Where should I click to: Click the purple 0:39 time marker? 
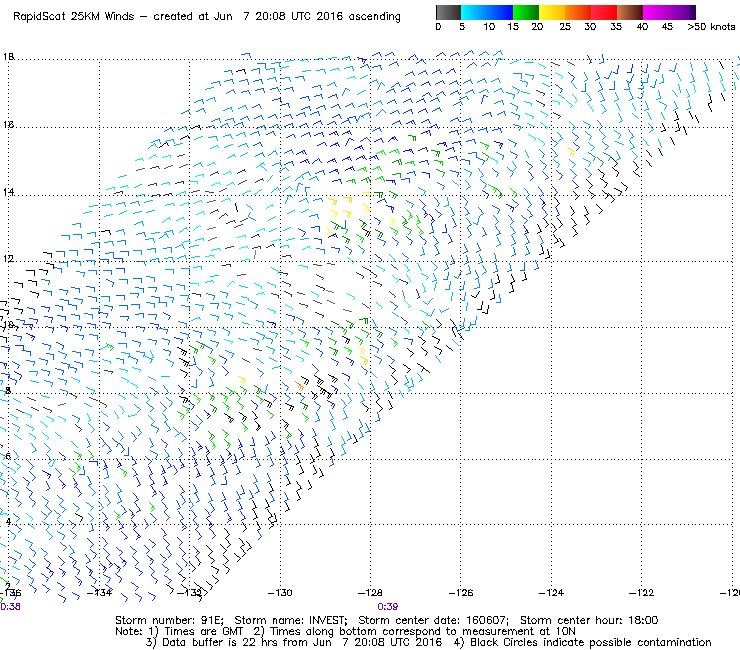387,607
